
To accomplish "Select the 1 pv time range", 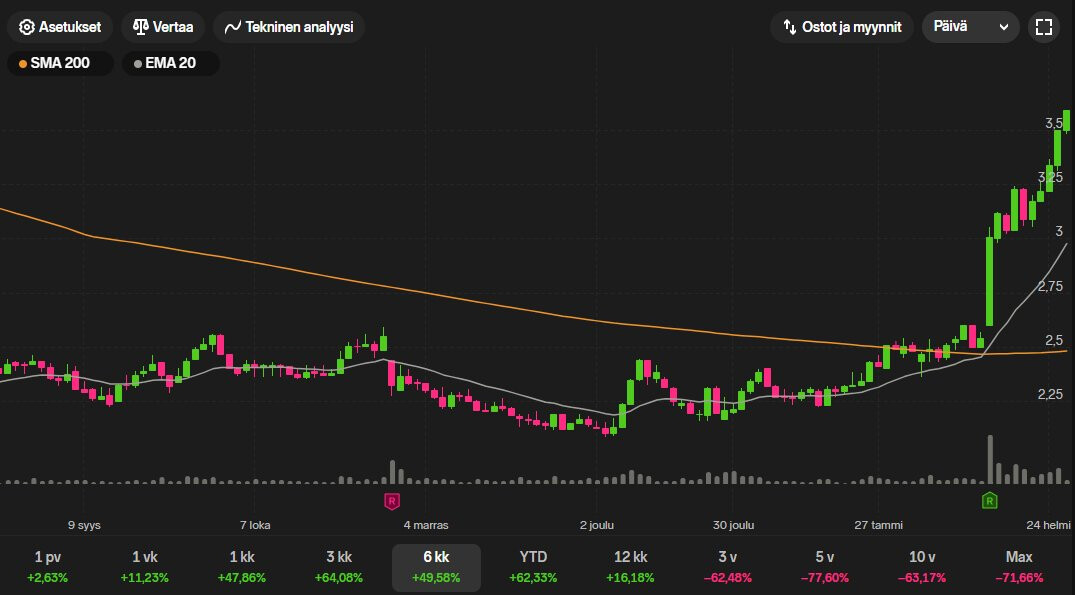I will pos(48,567).
